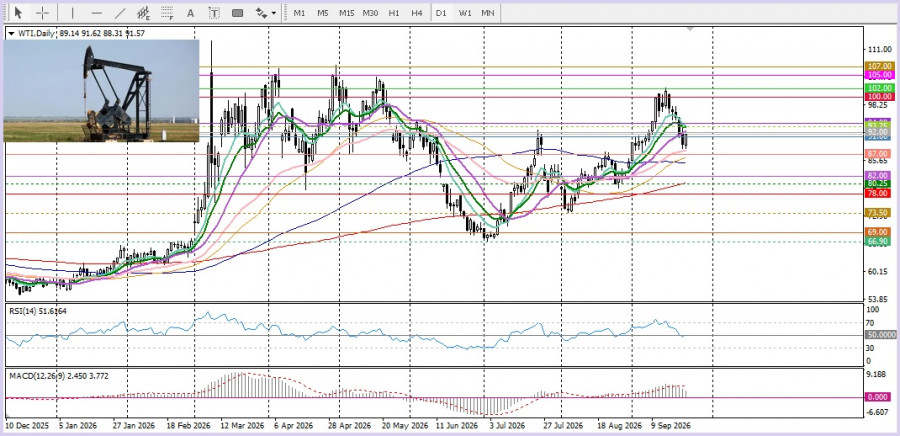Choose the horizontal line drawing tool

(96, 13)
